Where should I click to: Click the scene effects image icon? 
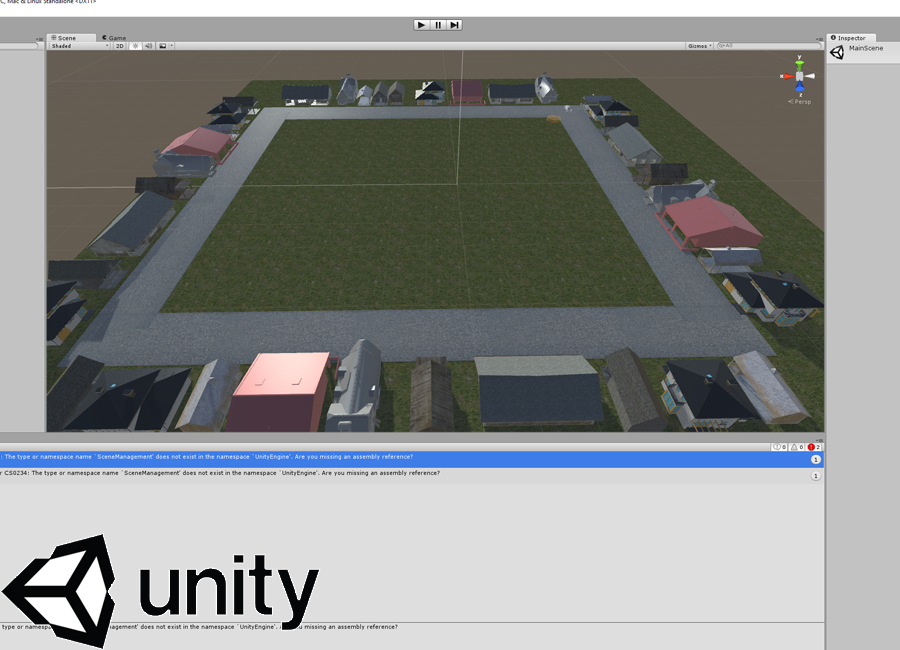click(x=162, y=46)
